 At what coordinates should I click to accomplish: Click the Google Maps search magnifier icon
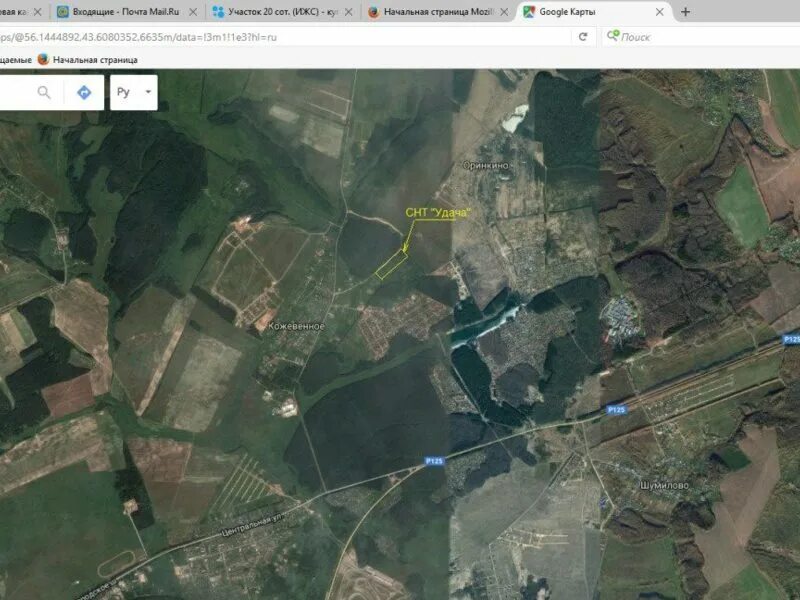[x=44, y=92]
